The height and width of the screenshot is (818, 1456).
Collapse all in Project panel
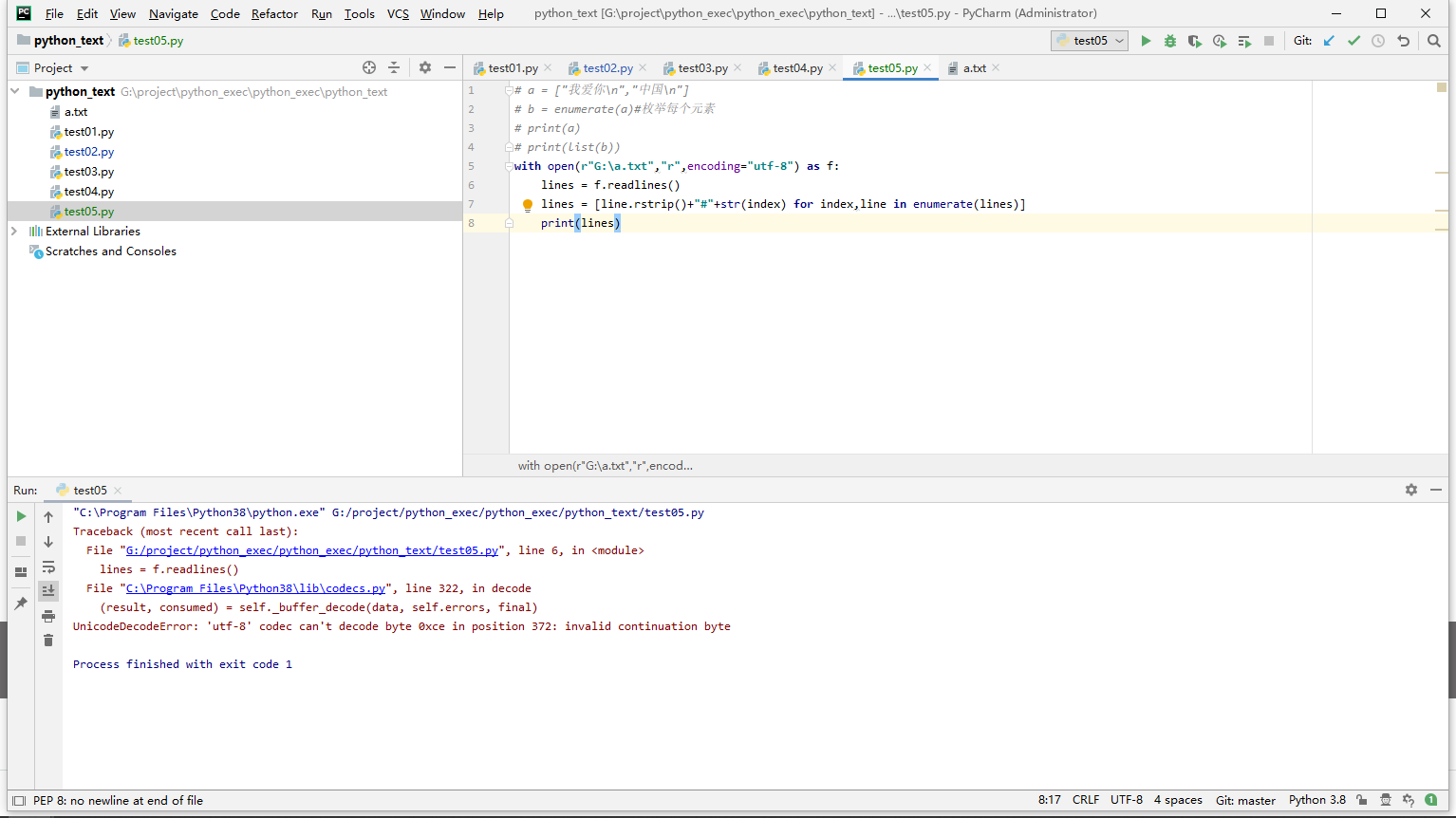394,67
